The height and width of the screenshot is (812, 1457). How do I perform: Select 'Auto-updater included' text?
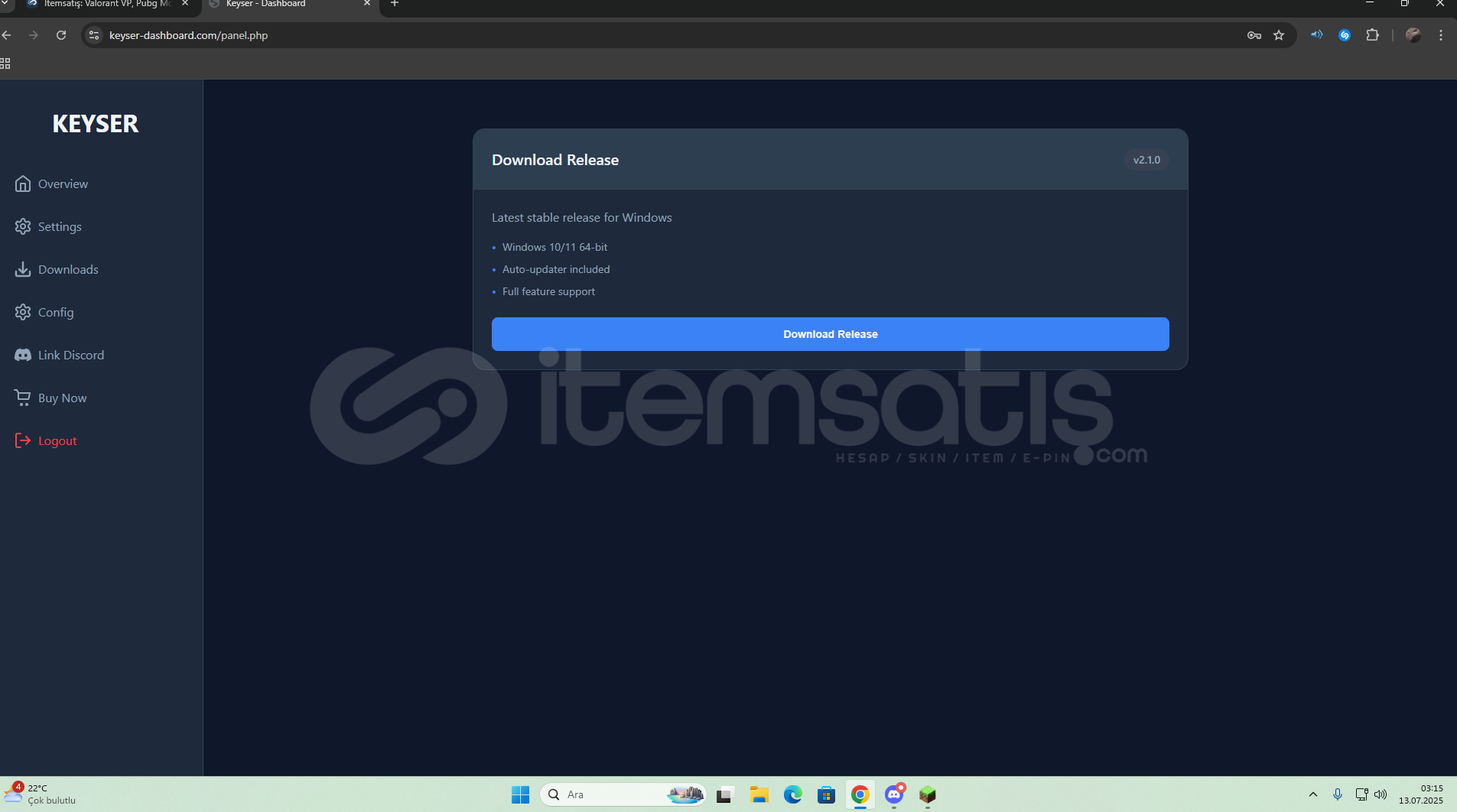tap(556, 269)
